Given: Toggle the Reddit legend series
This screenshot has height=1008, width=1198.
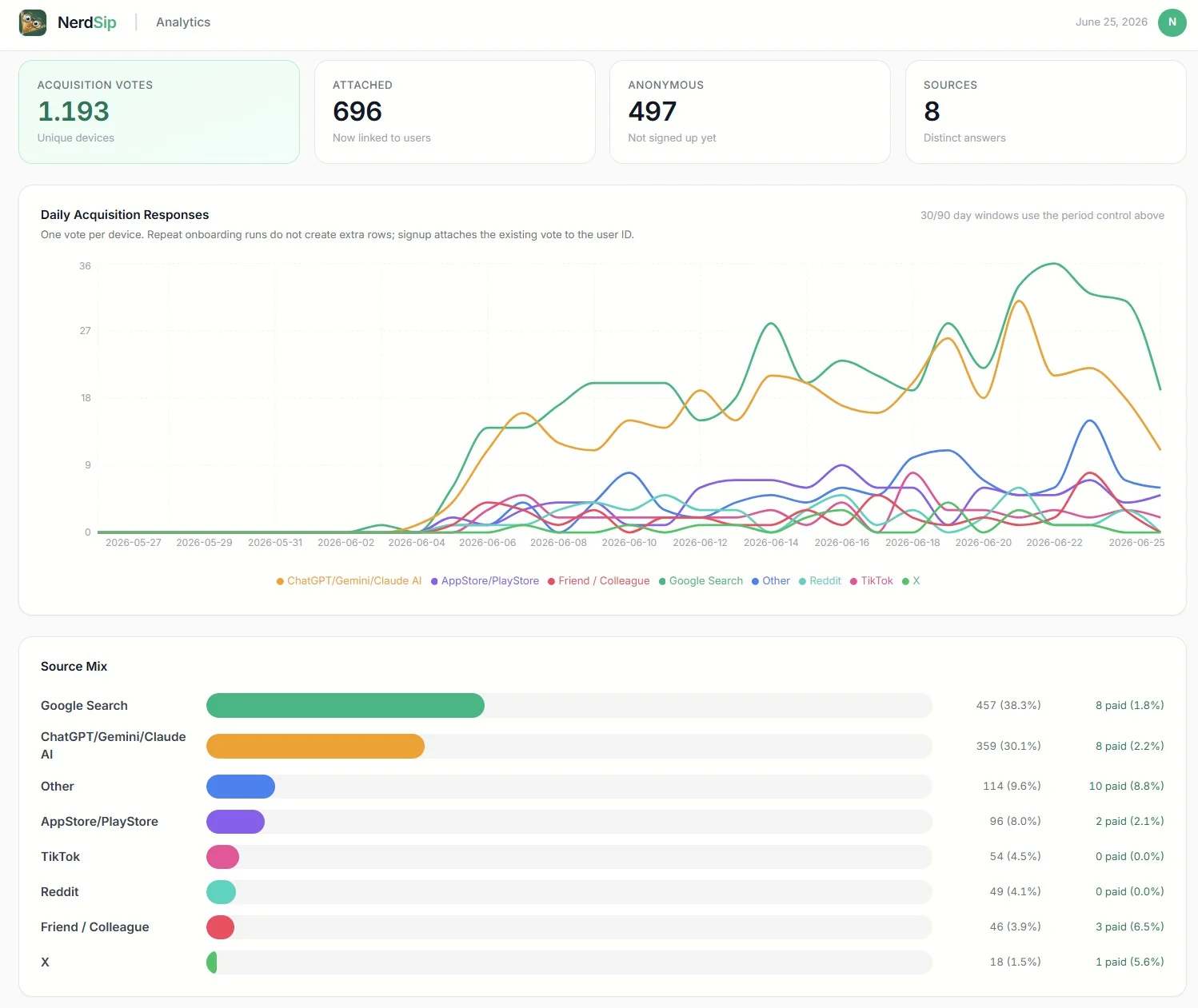Looking at the screenshot, I should tap(820, 581).
